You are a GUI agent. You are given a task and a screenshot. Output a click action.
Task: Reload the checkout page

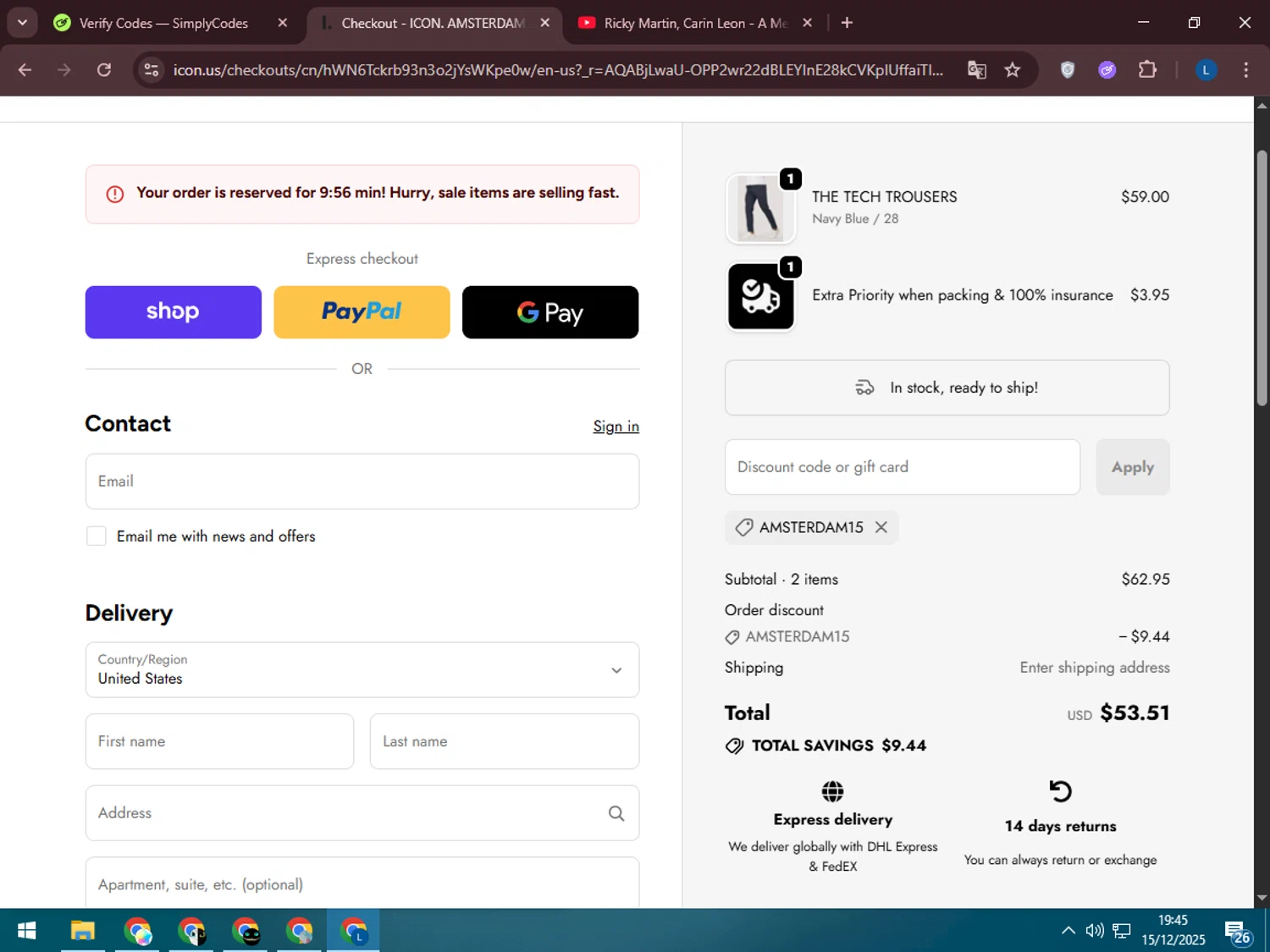click(x=104, y=70)
